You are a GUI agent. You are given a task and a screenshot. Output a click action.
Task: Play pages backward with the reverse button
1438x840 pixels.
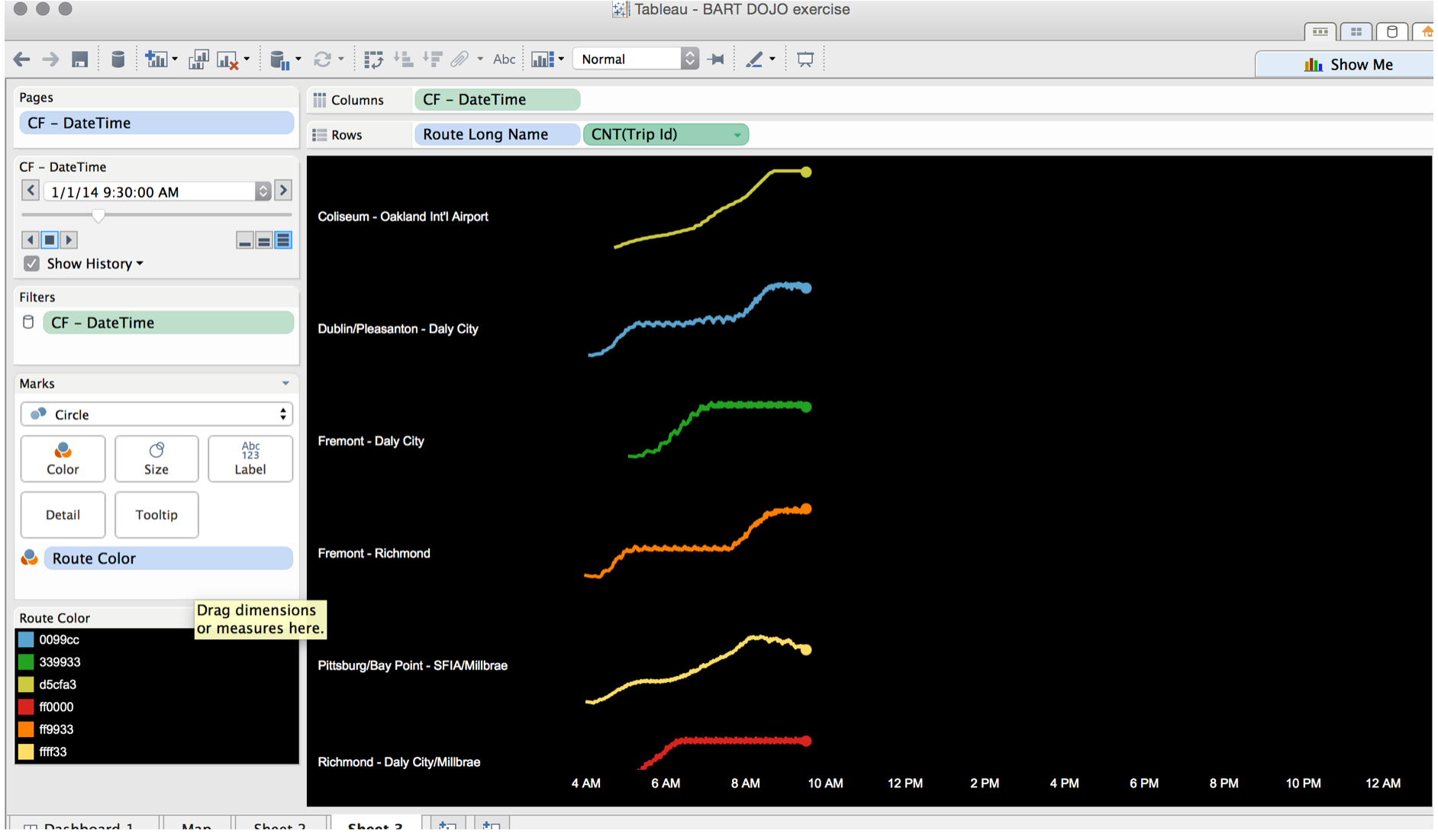click(x=31, y=240)
